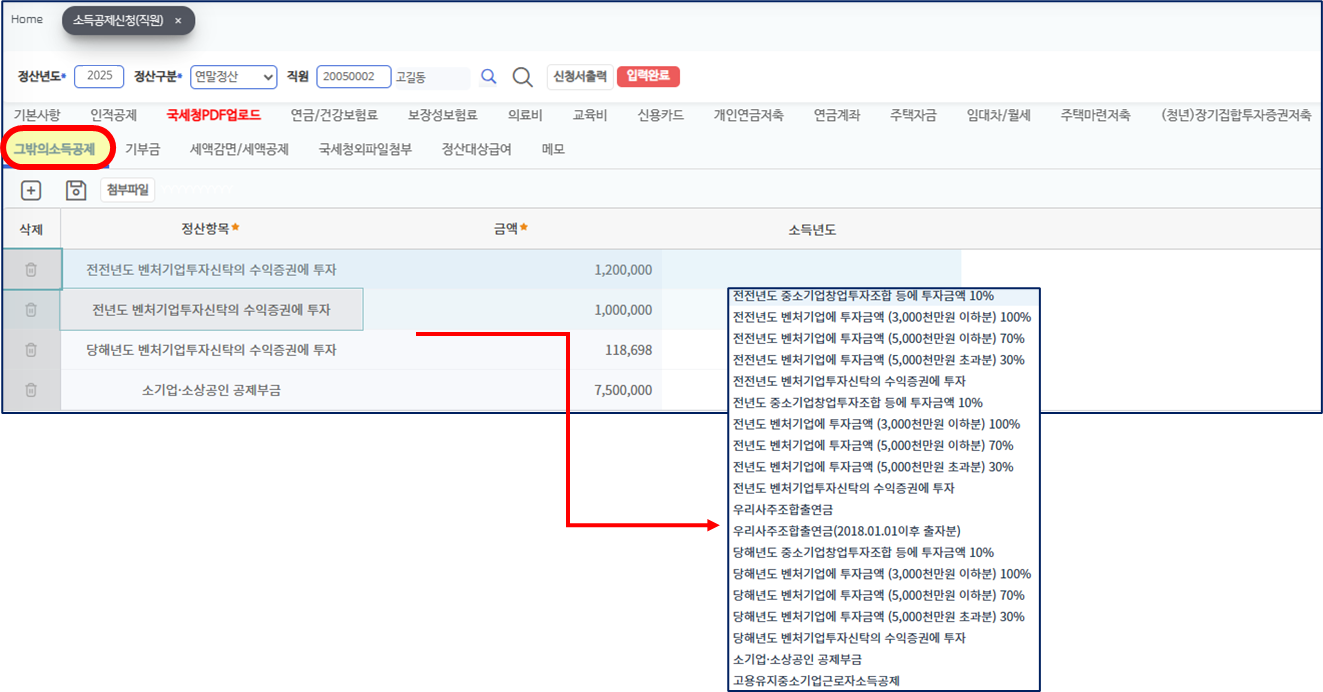Delete row 당해년도 벤처기업투자신탁 via trash icon
Image resolution: width=1323 pixels, height=692 pixels.
(31, 350)
